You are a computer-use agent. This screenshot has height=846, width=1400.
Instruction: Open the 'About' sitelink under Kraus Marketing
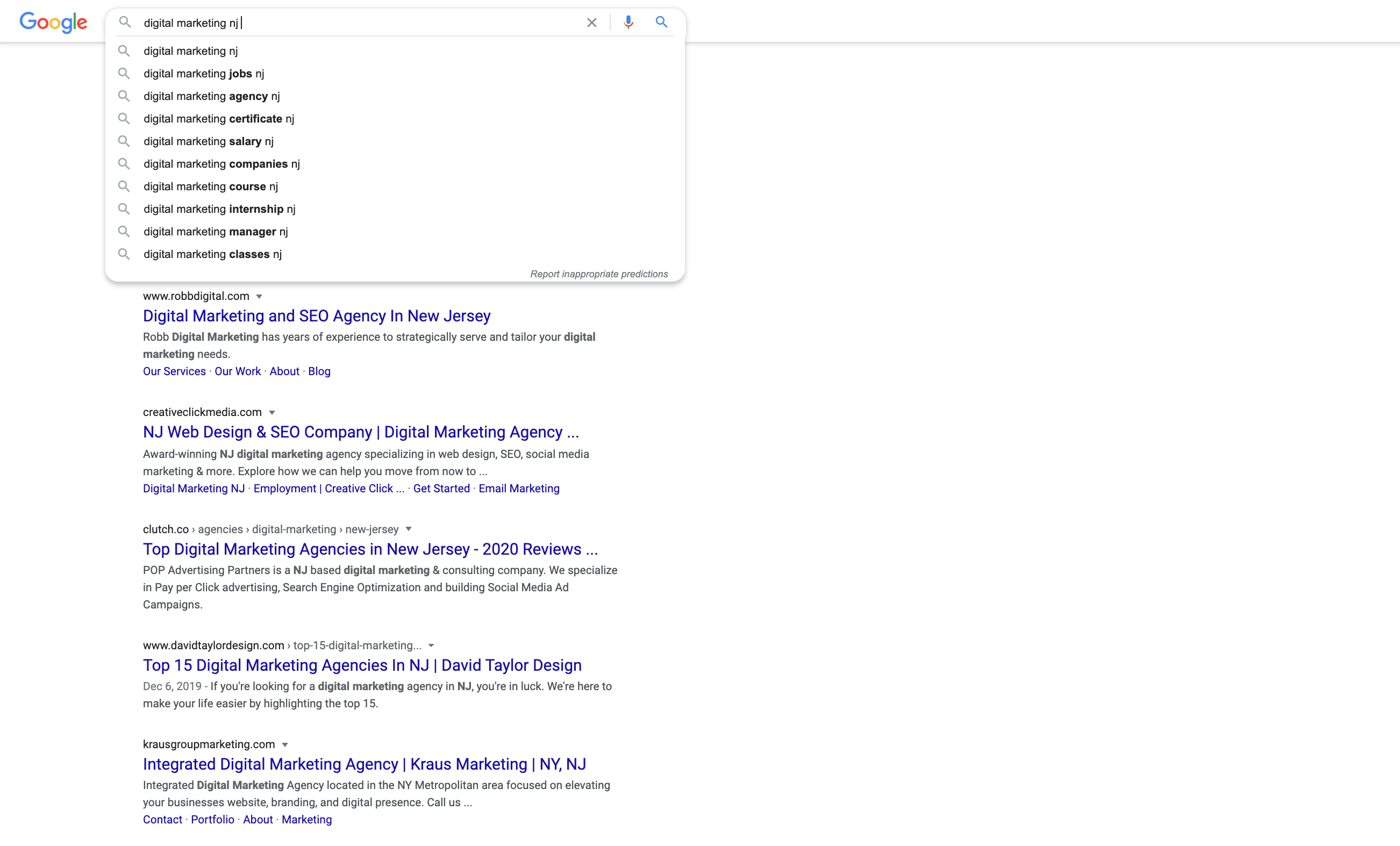(x=258, y=819)
